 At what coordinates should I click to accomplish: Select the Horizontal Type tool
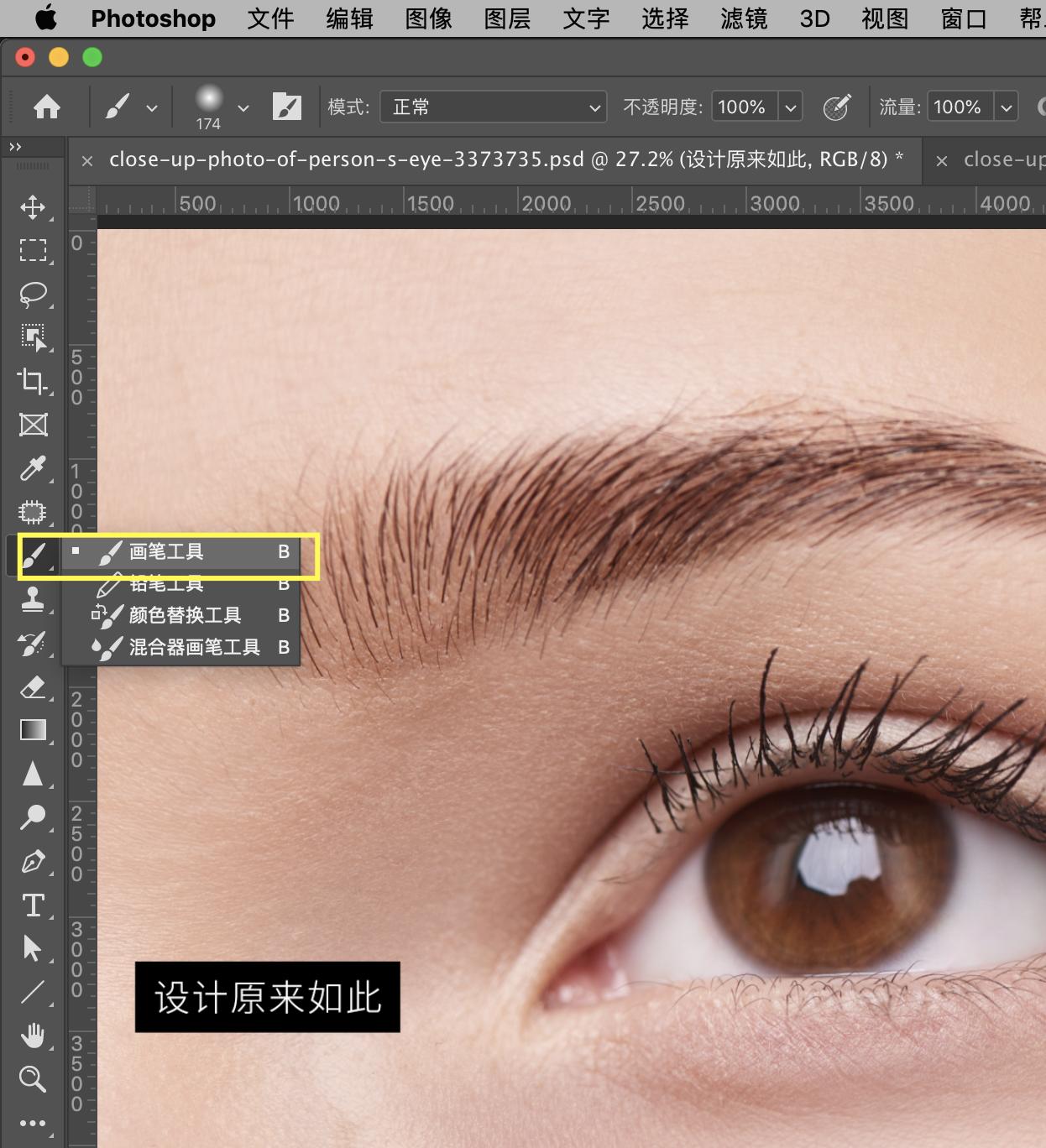(33, 905)
